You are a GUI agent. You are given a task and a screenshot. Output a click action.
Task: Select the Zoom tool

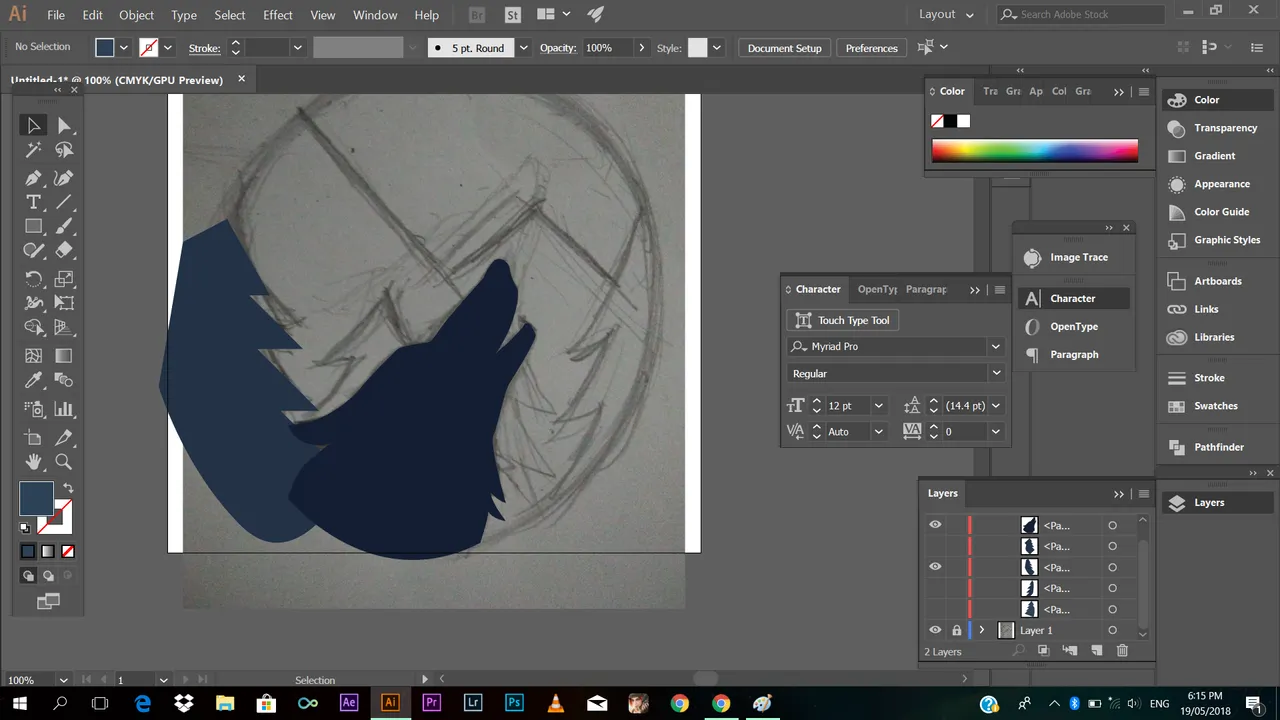point(64,462)
